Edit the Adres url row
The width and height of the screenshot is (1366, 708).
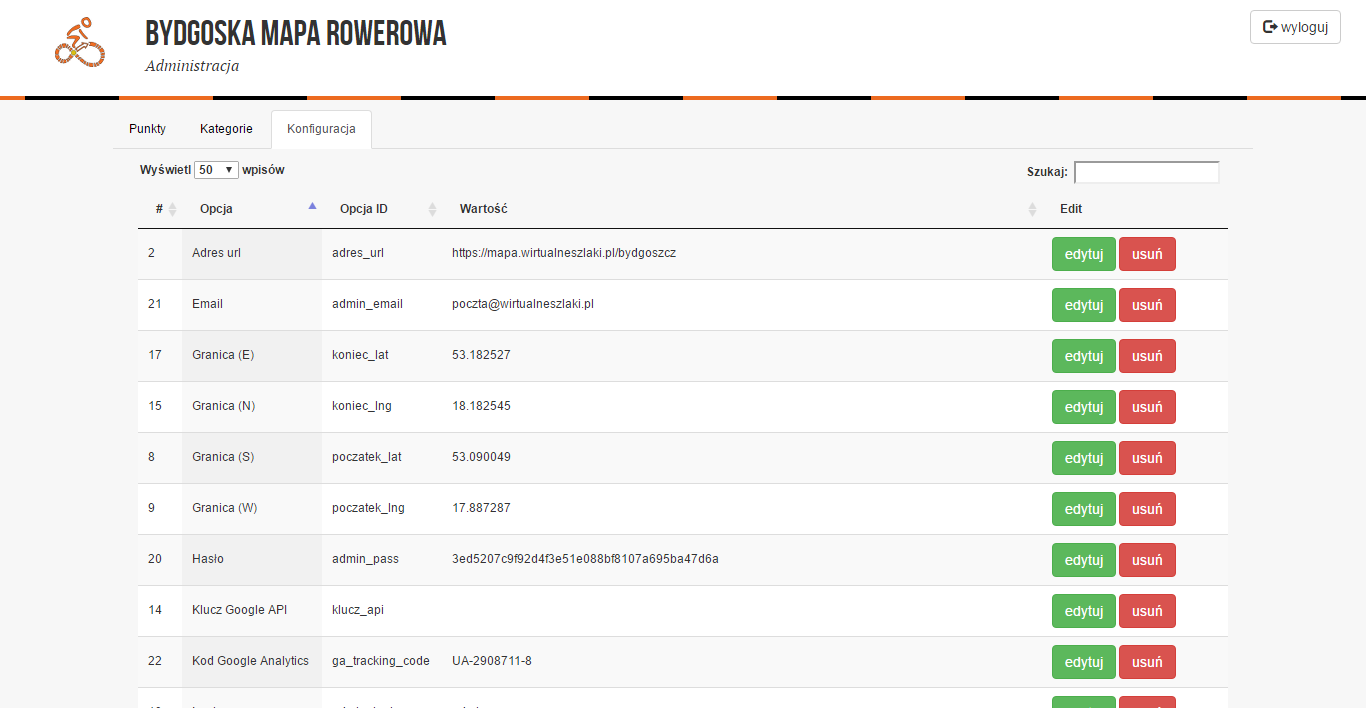pos(1083,254)
